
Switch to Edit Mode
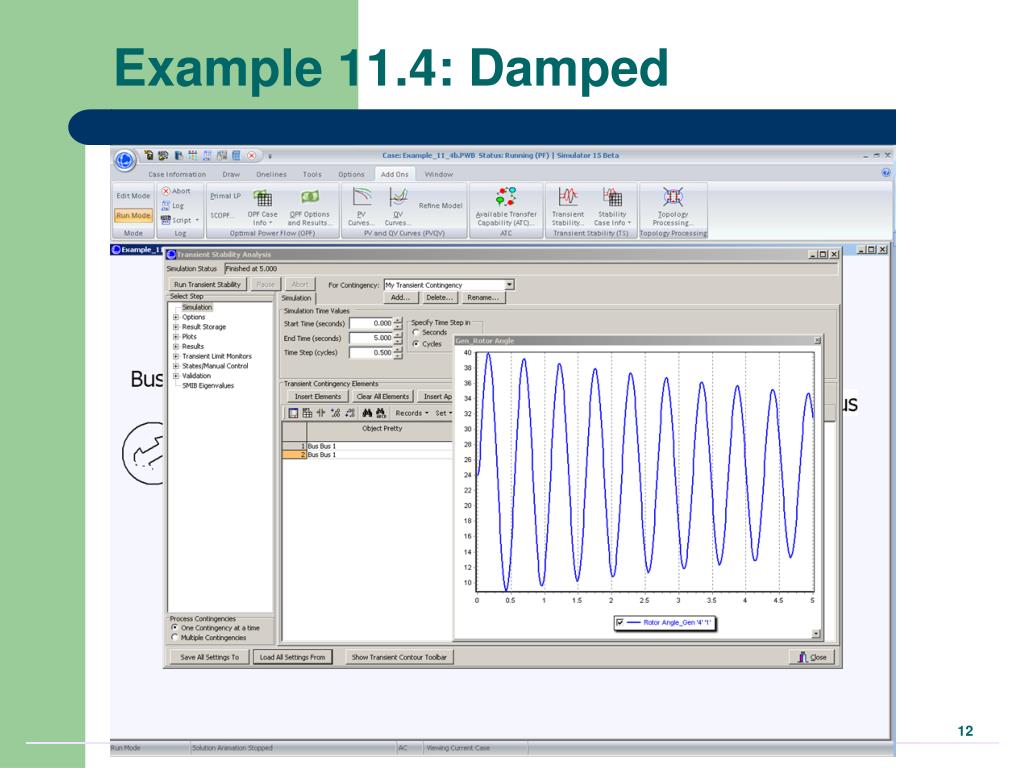(133, 196)
